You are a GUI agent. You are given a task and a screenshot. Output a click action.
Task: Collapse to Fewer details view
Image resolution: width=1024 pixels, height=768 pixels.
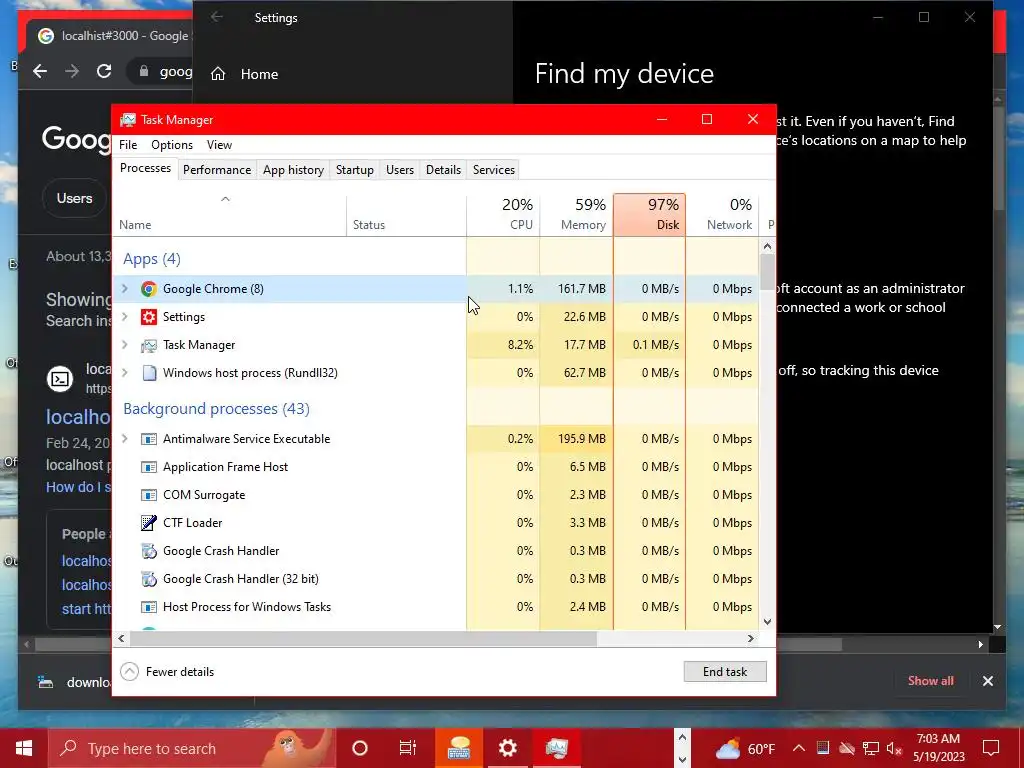[168, 671]
